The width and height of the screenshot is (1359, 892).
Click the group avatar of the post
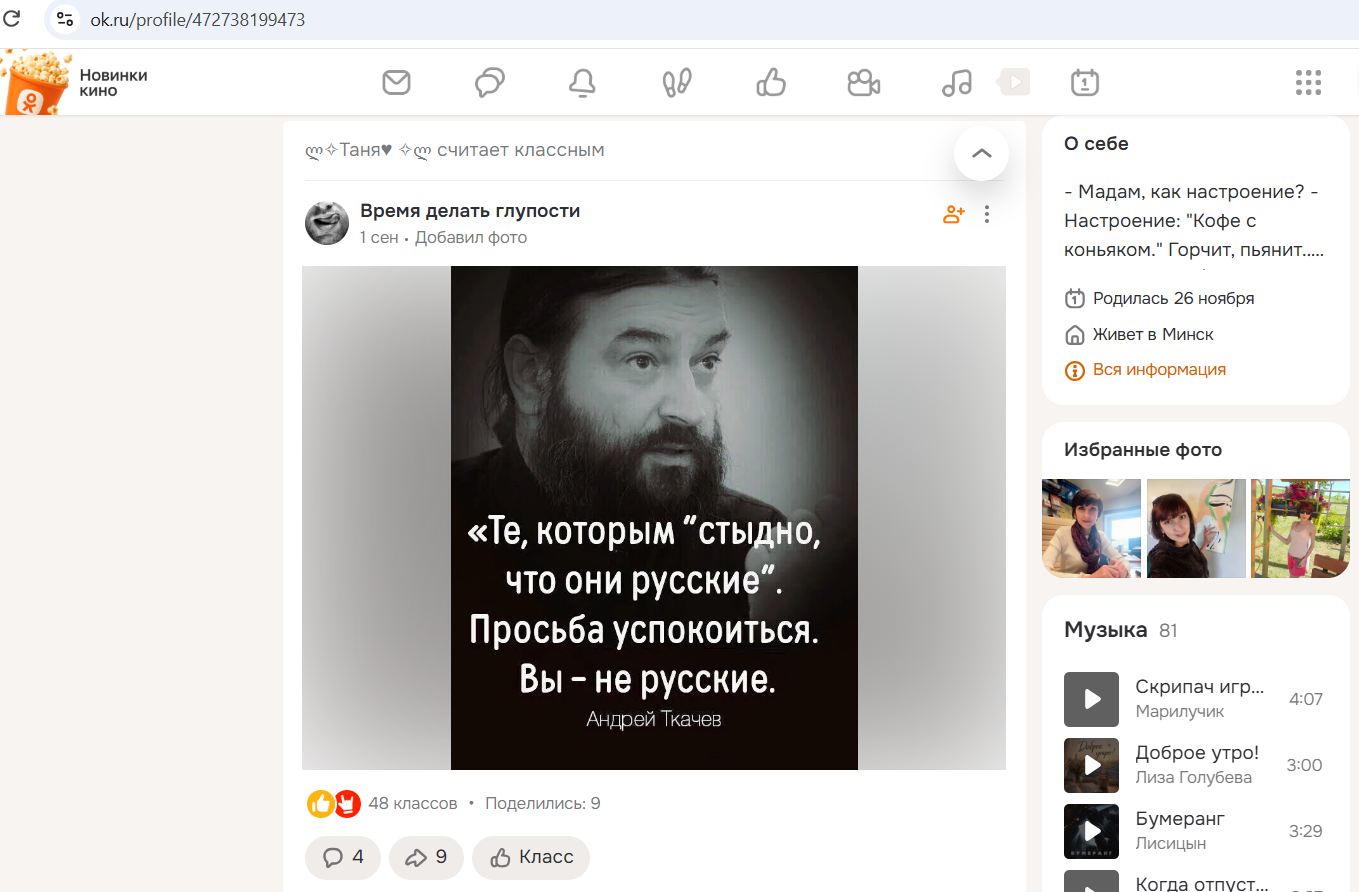[327, 222]
